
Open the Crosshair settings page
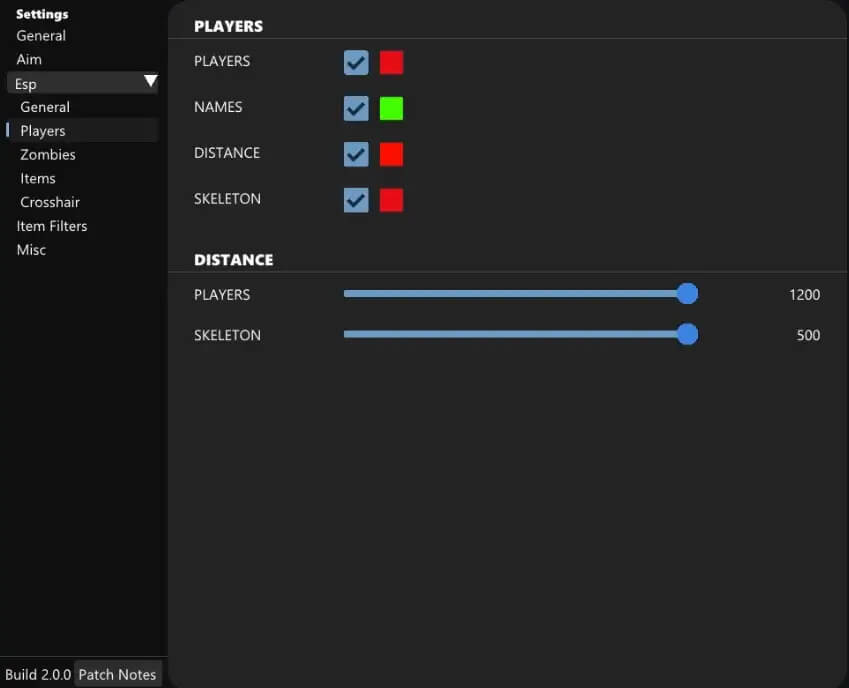(x=50, y=202)
